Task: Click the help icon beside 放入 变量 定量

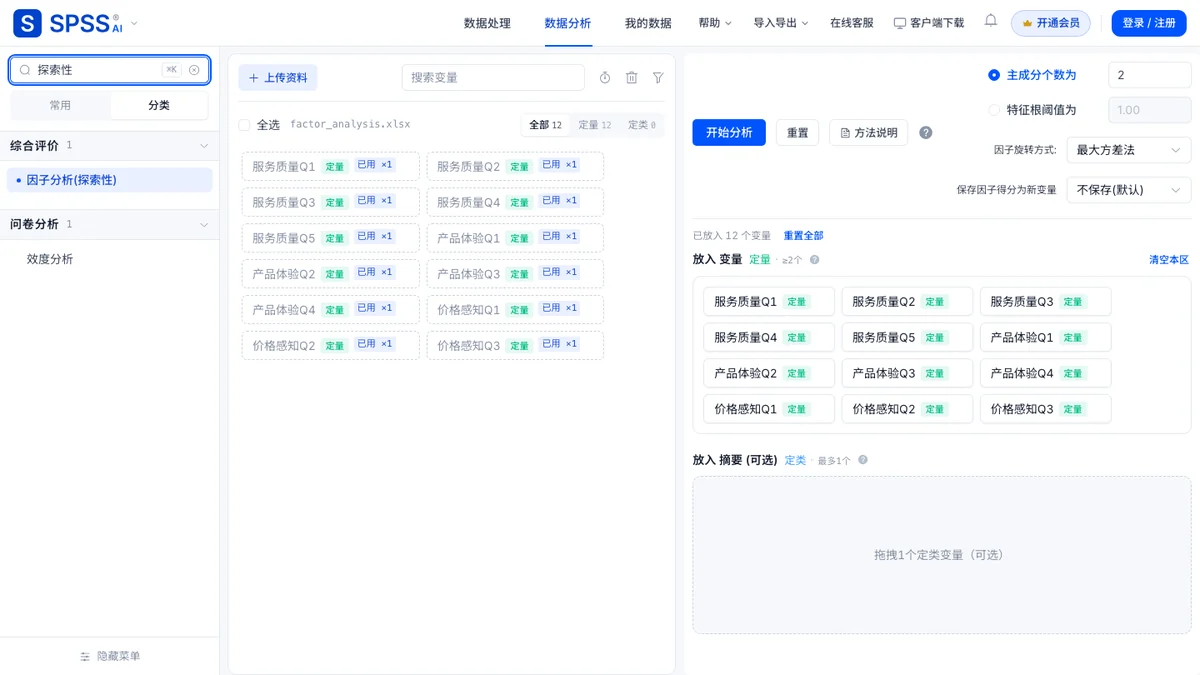Action: click(x=814, y=260)
